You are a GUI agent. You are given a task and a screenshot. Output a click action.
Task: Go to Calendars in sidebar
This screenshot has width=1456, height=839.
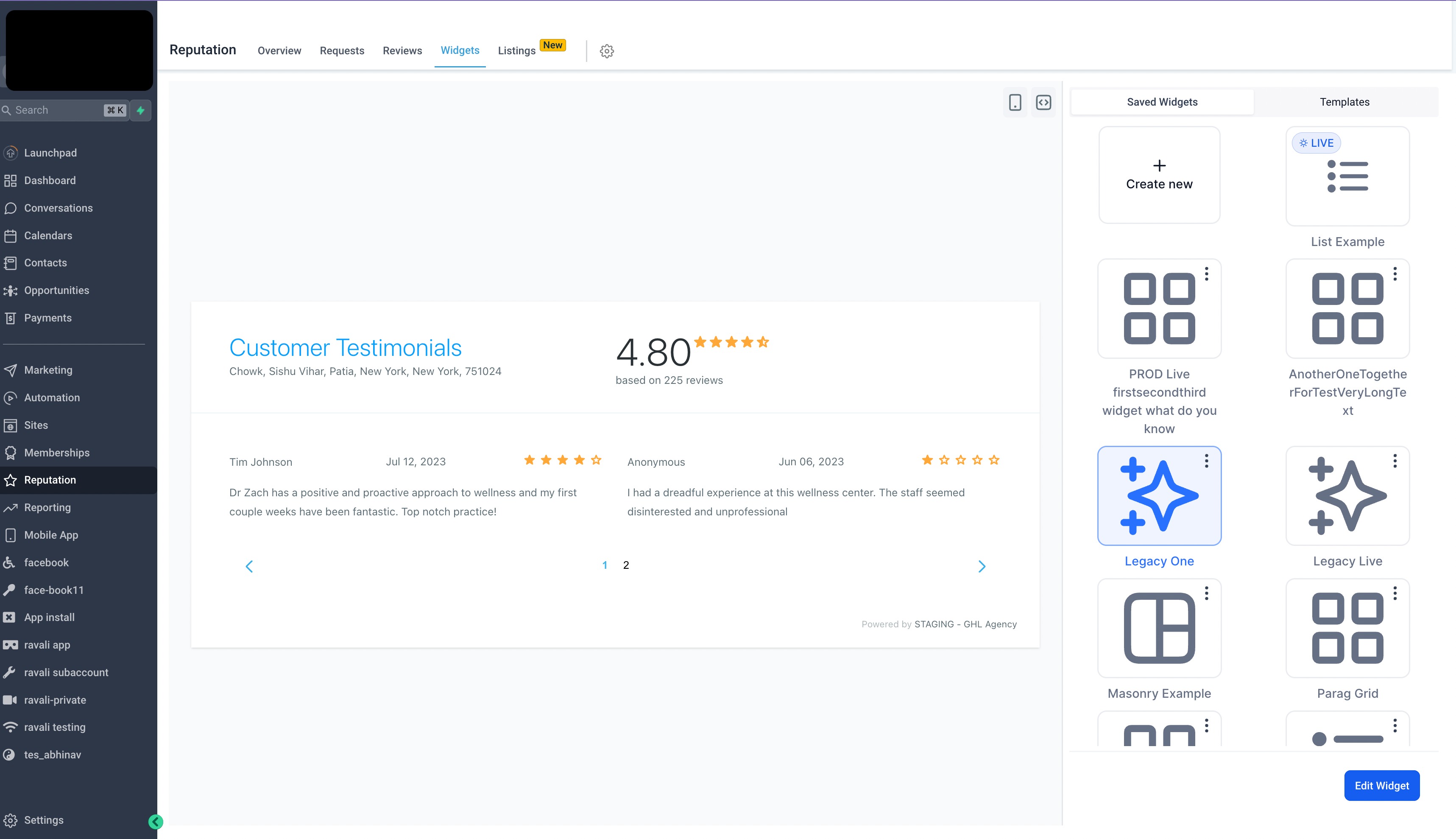[x=48, y=236]
